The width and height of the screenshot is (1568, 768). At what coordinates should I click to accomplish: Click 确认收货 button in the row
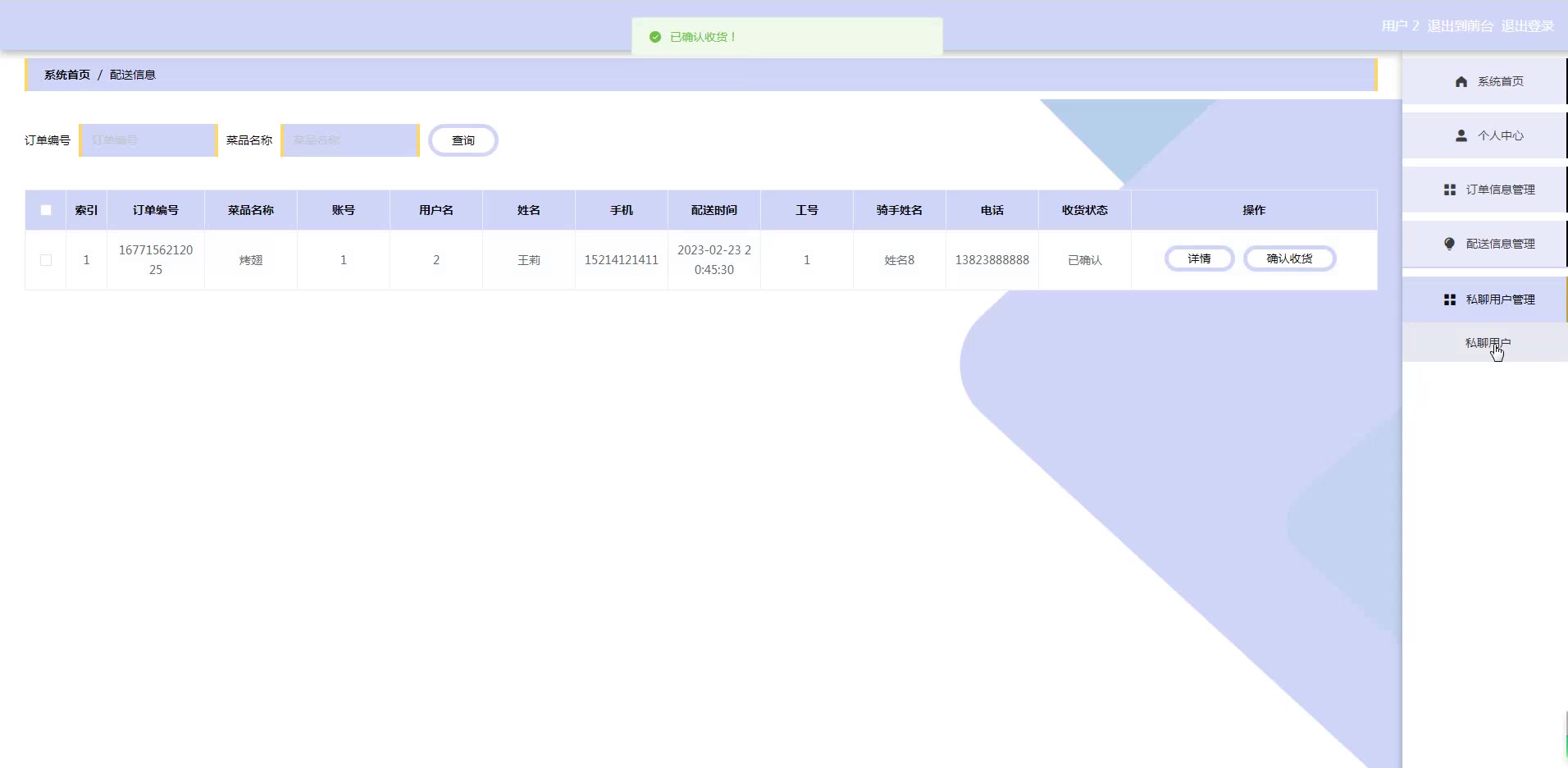1289,258
